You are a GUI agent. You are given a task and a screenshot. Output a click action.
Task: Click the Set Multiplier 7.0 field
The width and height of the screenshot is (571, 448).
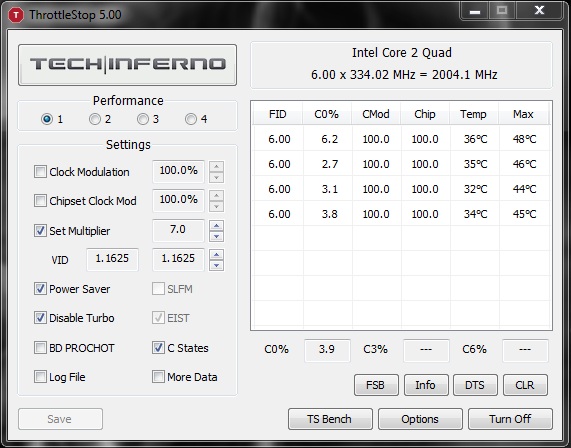point(178,230)
